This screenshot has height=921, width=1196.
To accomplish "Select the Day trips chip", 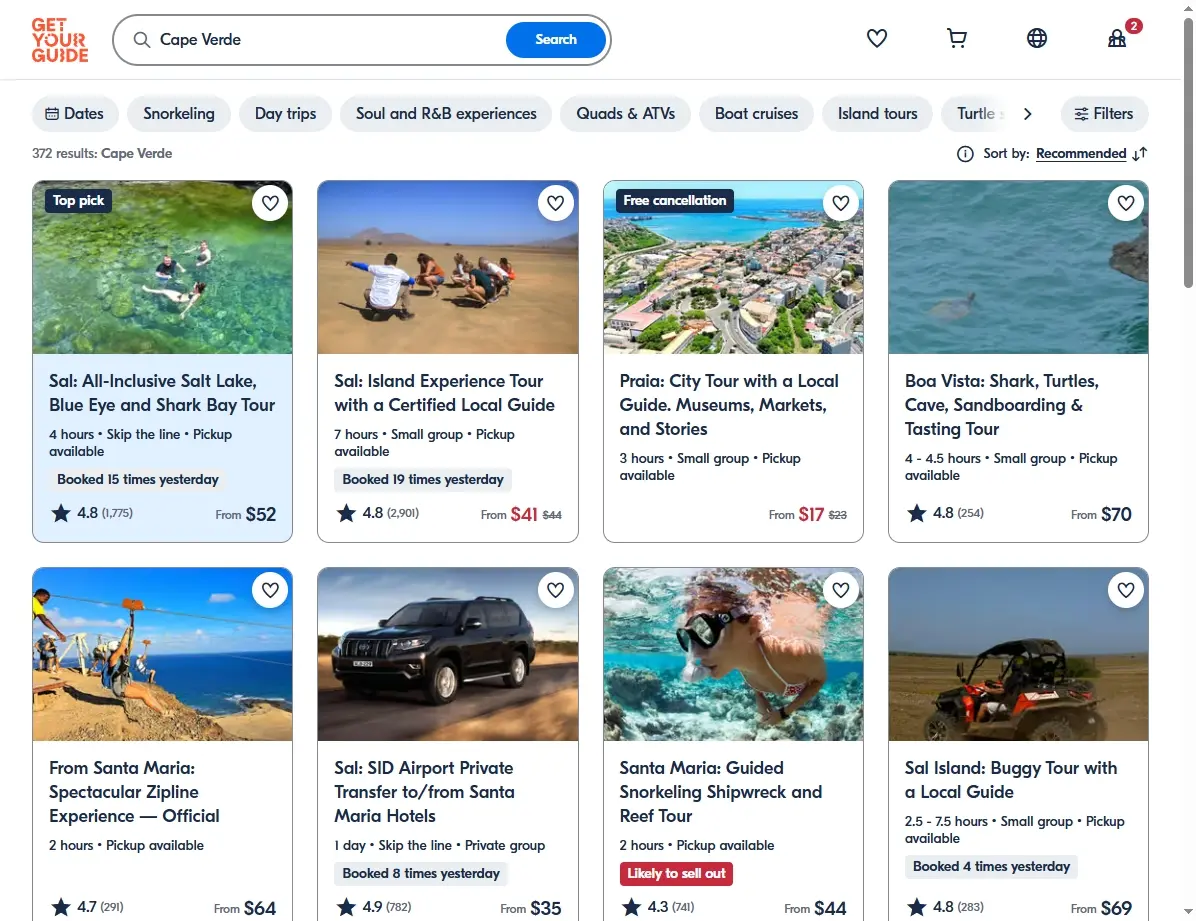I will (x=285, y=114).
